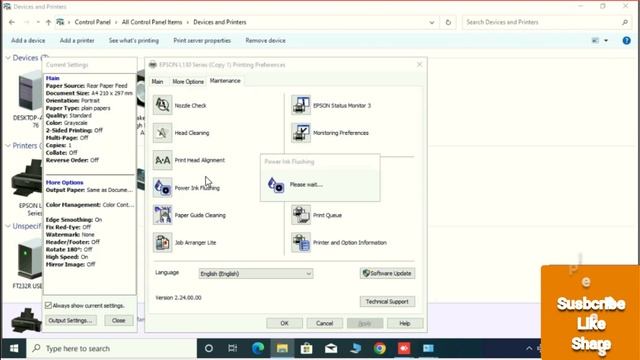Go up one folder level
This screenshot has width=640, height=360.
point(48,22)
